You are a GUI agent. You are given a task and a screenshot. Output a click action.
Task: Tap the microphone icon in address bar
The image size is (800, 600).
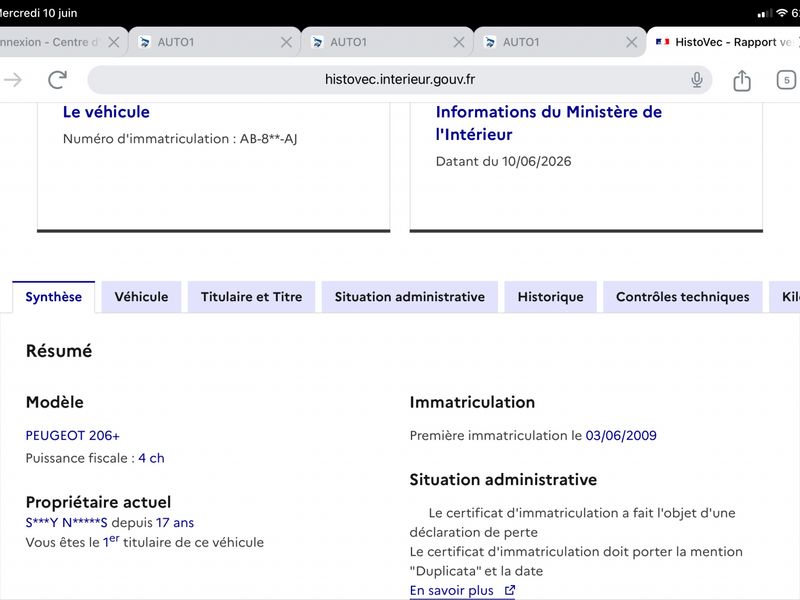(696, 80)
